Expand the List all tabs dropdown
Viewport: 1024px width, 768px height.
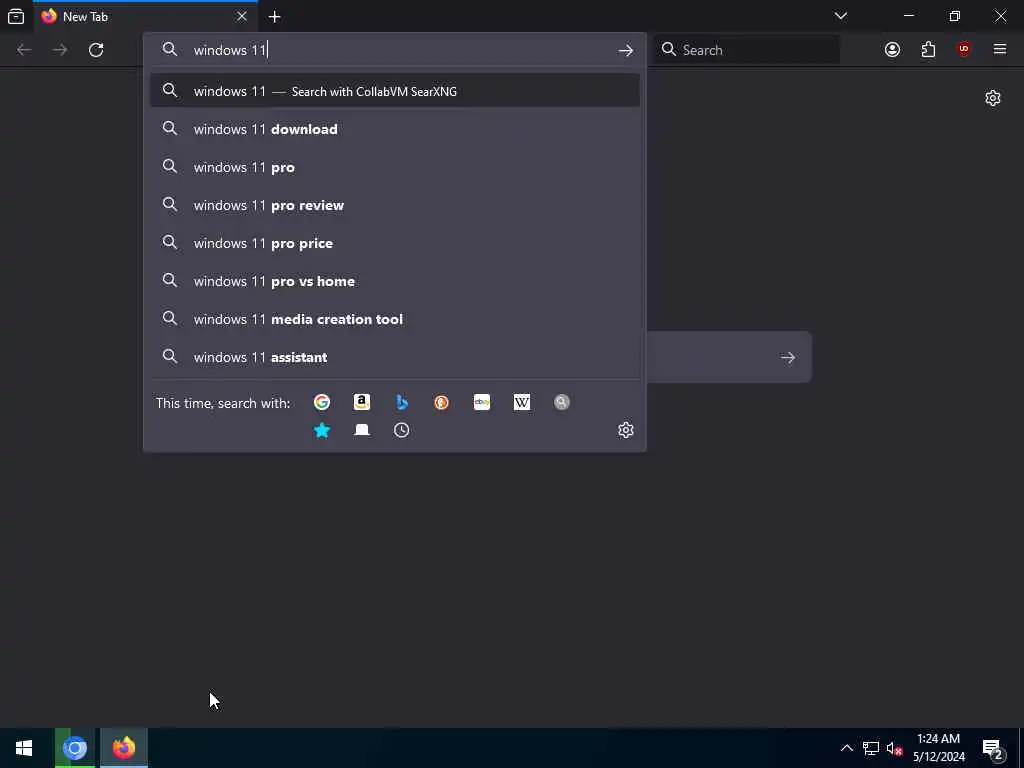tap(840, 16)
